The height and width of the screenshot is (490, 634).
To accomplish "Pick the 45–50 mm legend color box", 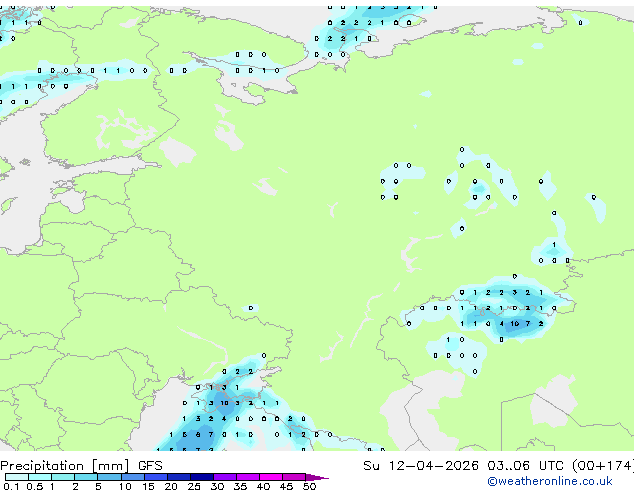I will [294, 477].
